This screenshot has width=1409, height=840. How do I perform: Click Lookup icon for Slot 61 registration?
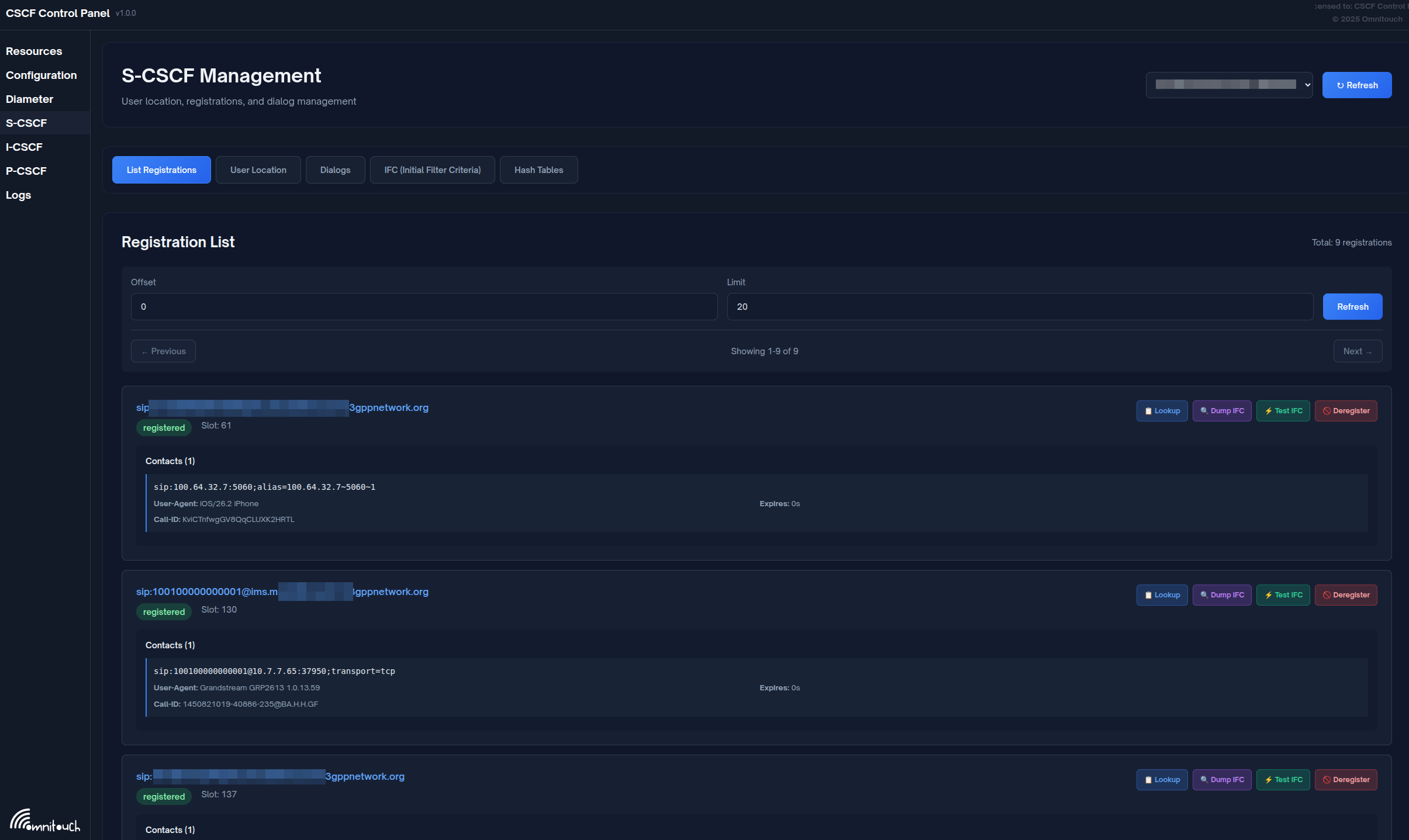click(1162, 411)
